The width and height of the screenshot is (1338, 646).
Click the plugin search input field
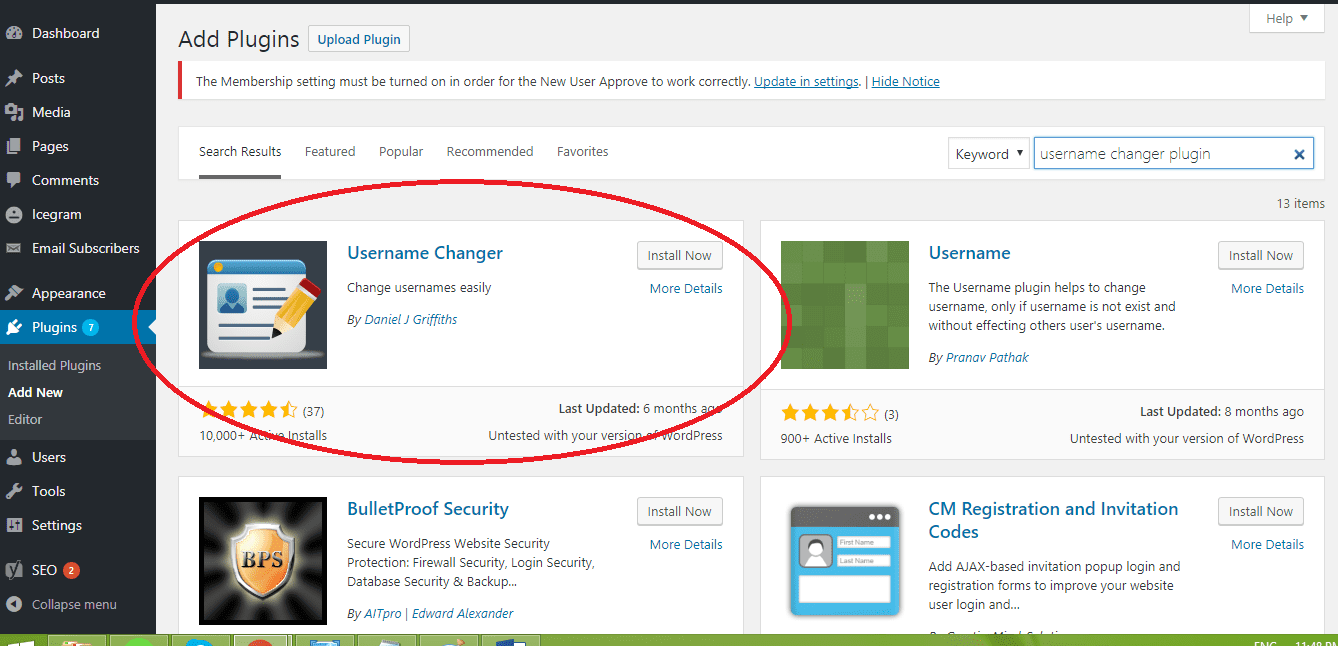click(x=1160, y=154)
